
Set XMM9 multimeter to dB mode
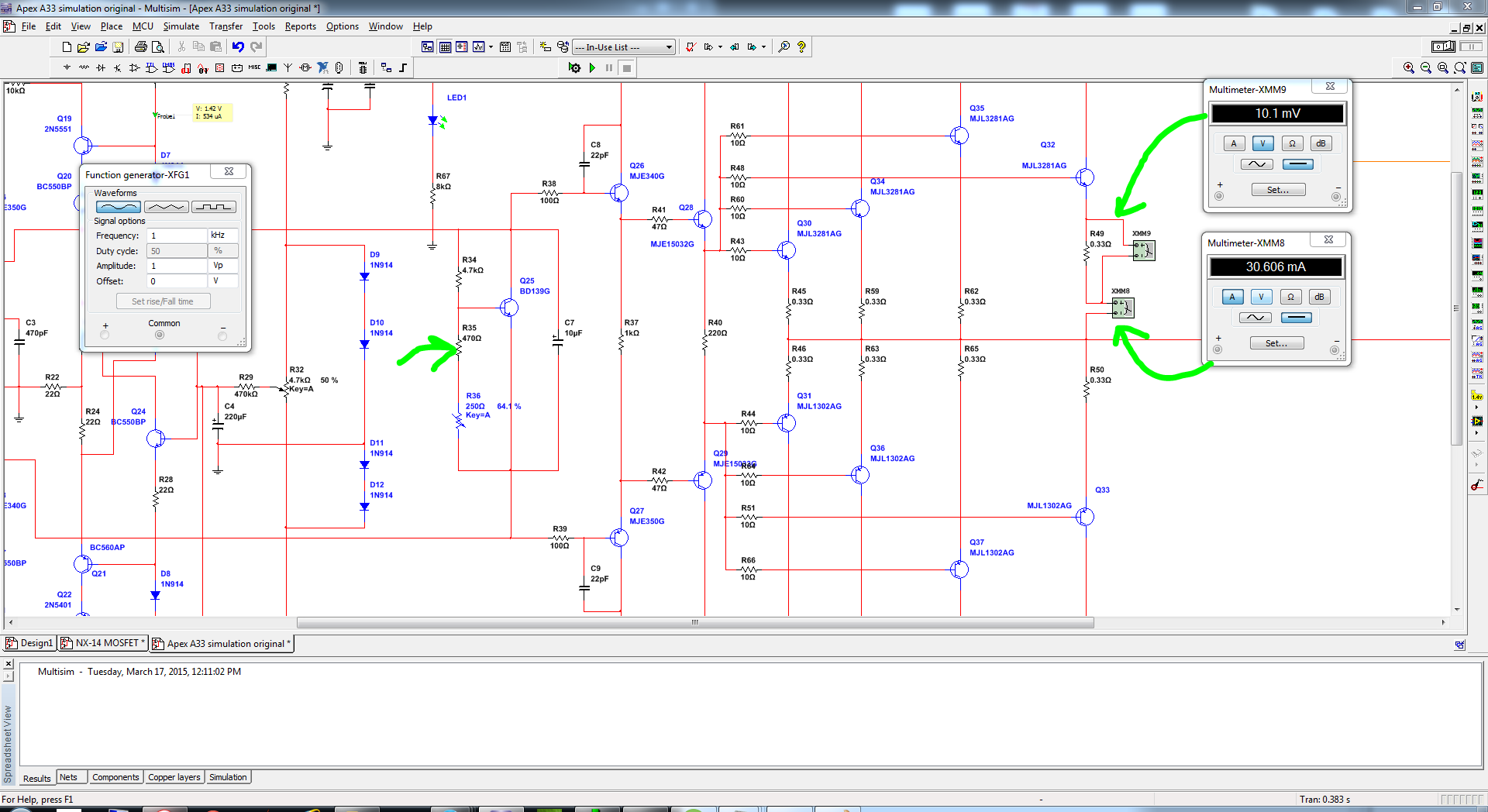1321,143
